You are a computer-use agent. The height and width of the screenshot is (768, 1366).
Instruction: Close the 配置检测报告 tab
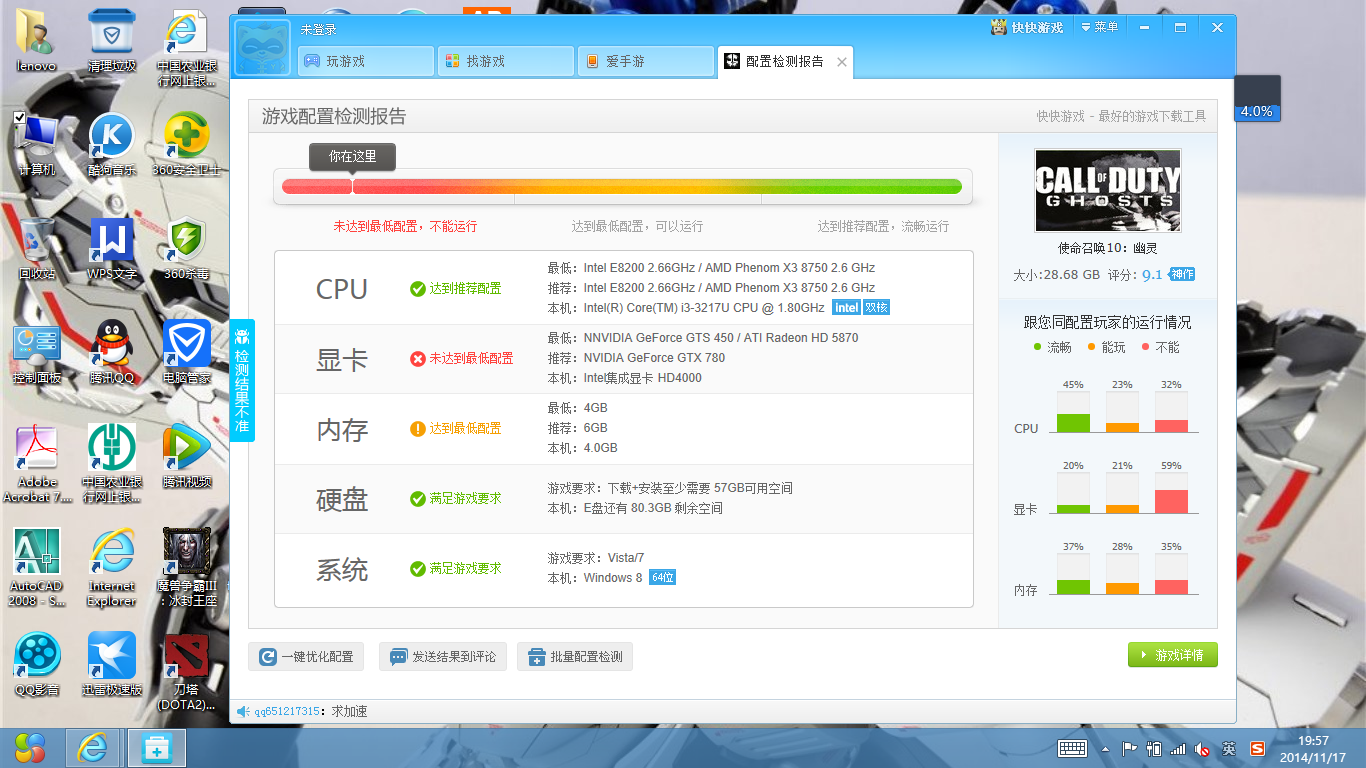[842, 62]
